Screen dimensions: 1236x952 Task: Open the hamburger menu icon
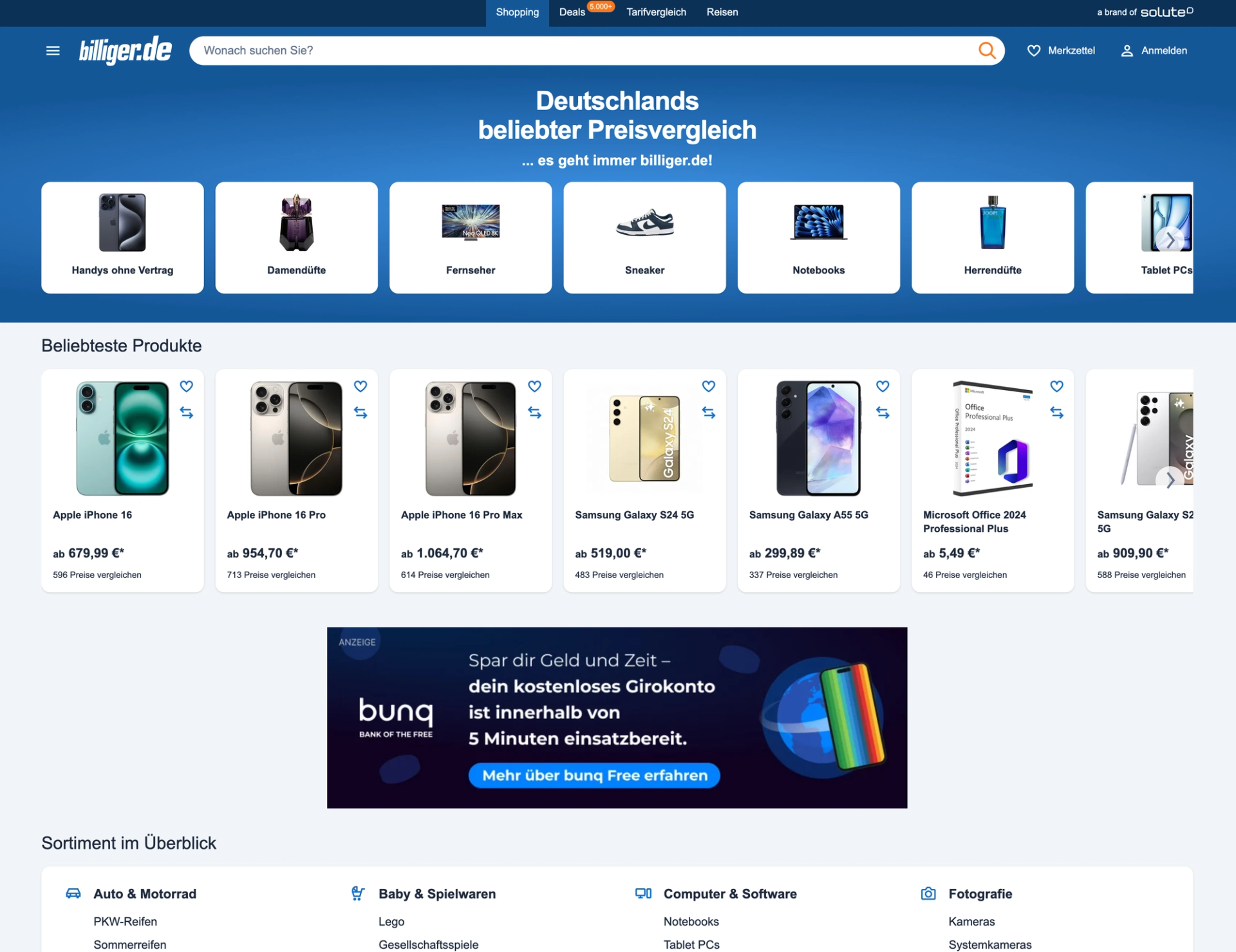pos(53,51)
